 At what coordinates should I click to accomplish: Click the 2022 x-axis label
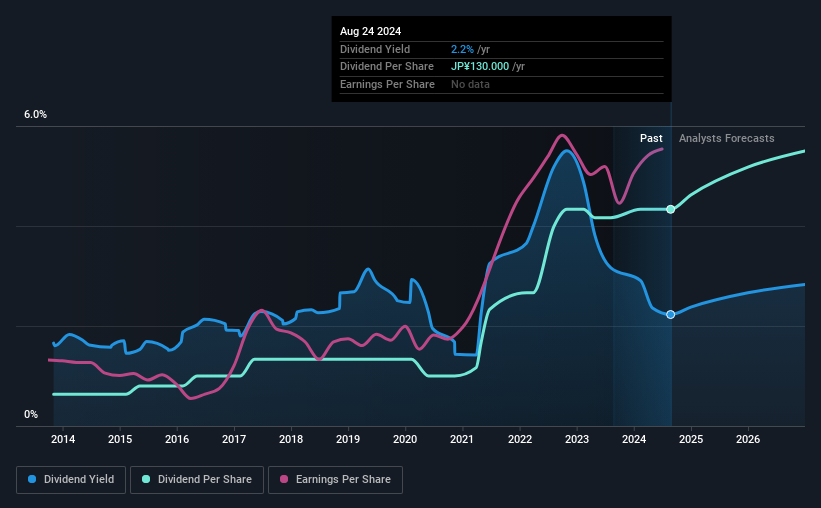click(x=520, y=439)
